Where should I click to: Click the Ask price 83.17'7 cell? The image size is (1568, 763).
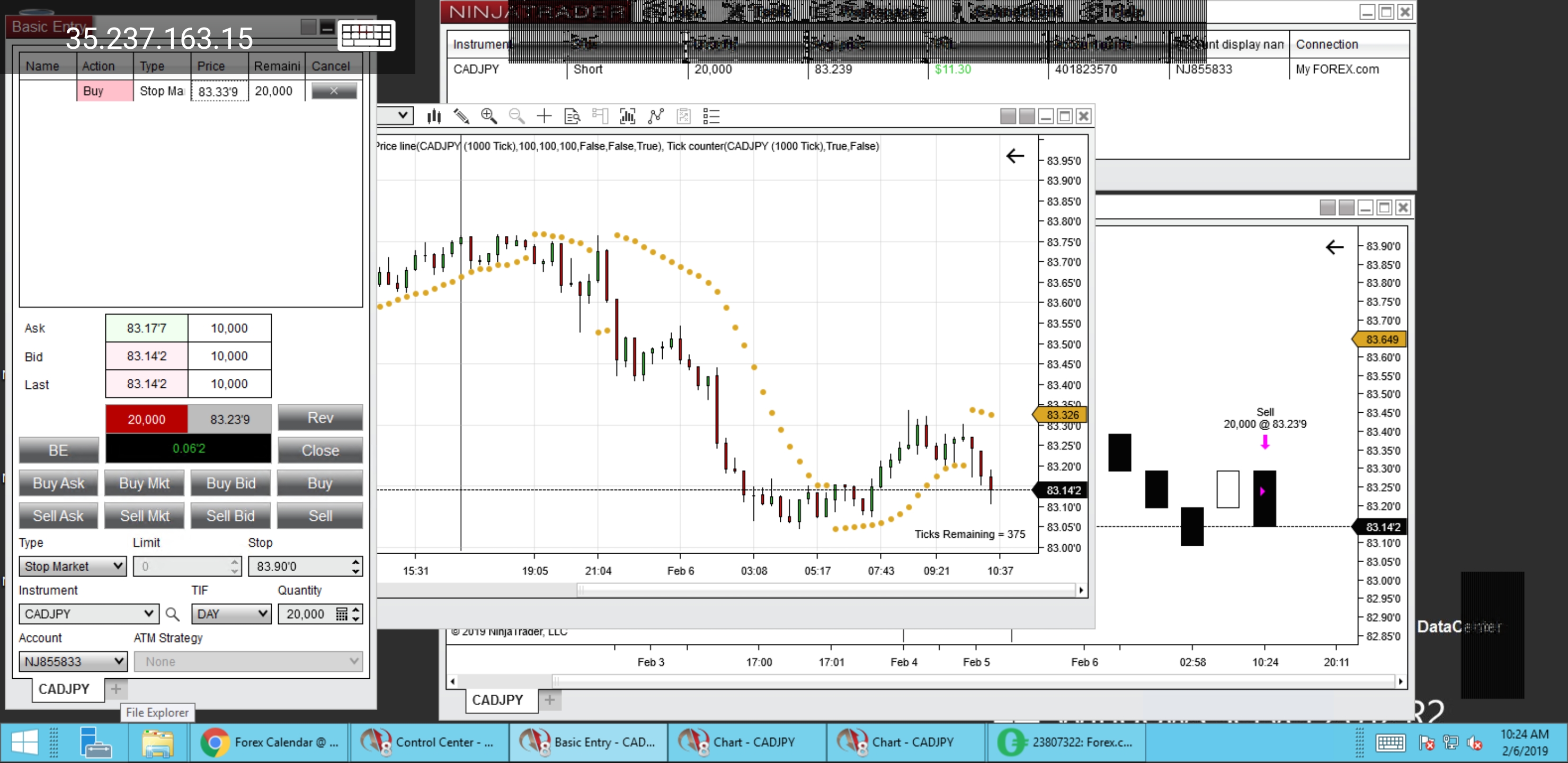coord(146,328)
